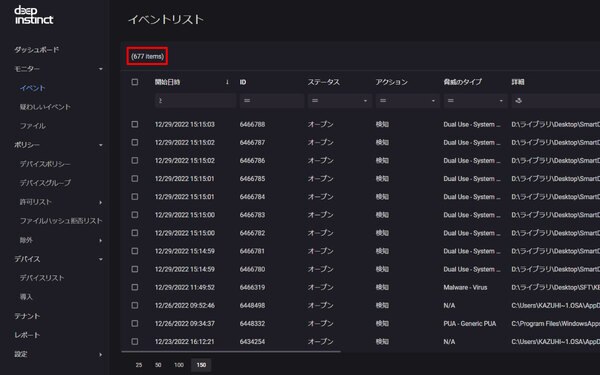Viewport: 600px width, 375px height.
Task: Check the box for event 6466786
Action: tap(135, 160)
